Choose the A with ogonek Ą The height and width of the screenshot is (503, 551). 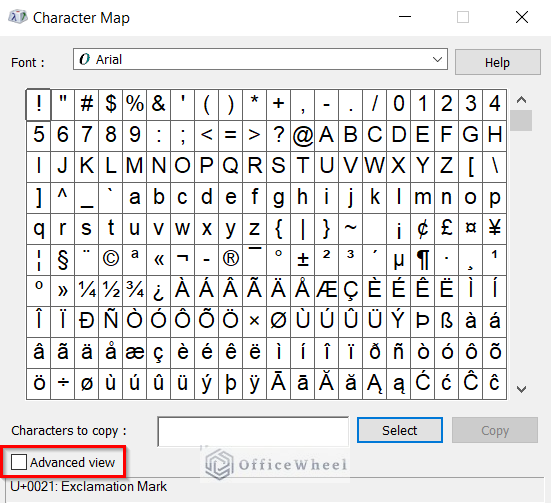(375, 384)
